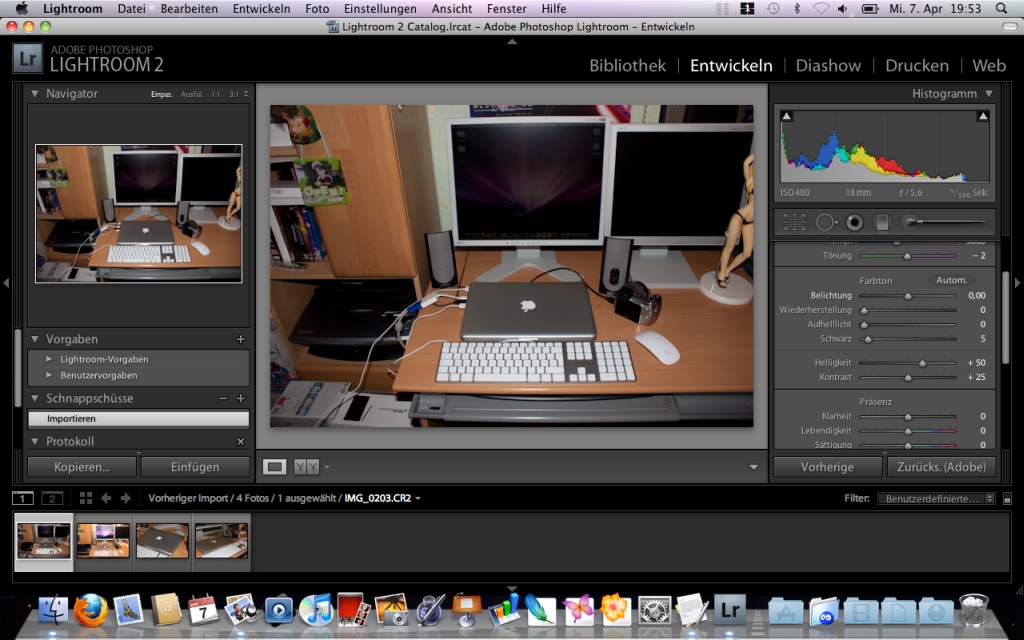The height and width of the screenshot is (640, 1024).
Task: Toggle highlight clipping indicator in histogram
Action: point(983,116)
